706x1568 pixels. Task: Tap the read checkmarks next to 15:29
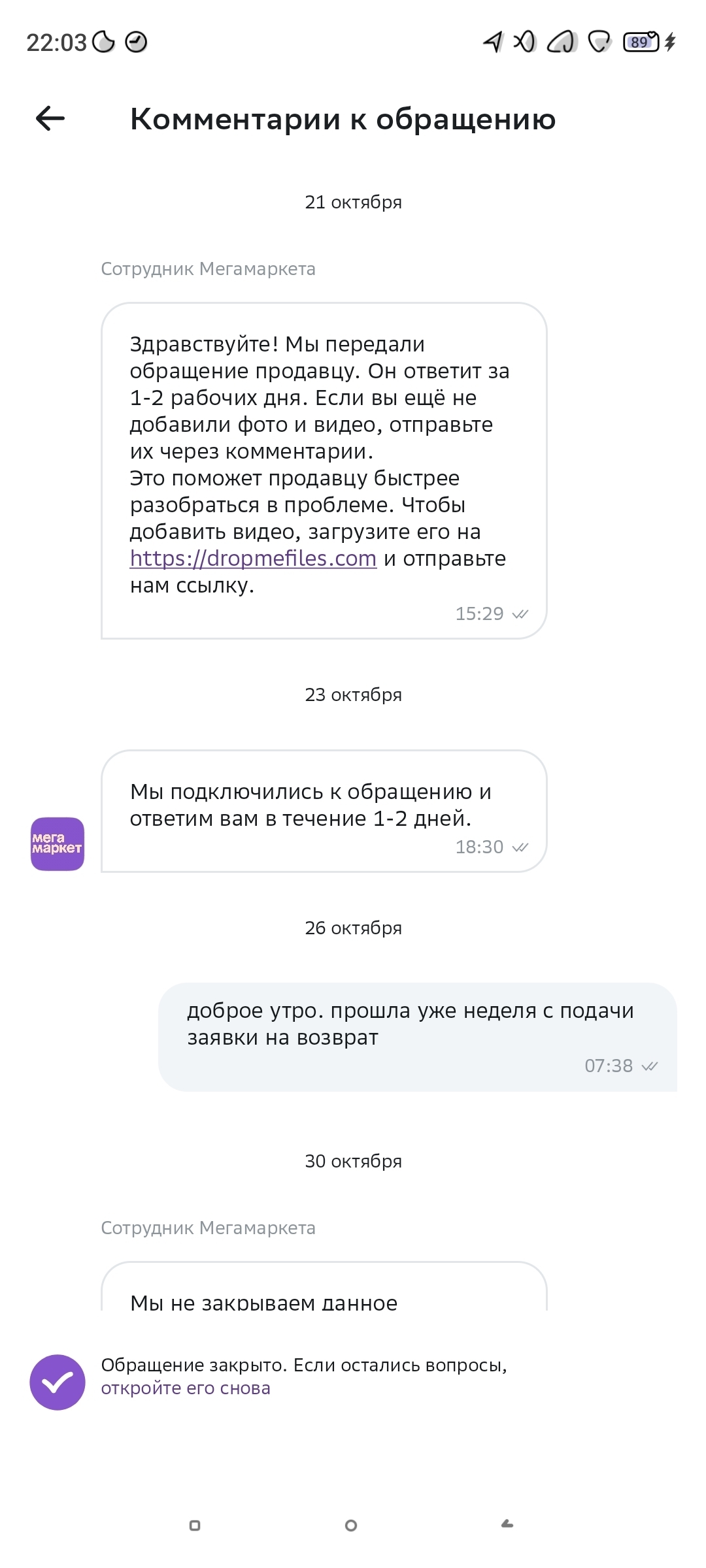pos(520,614)
